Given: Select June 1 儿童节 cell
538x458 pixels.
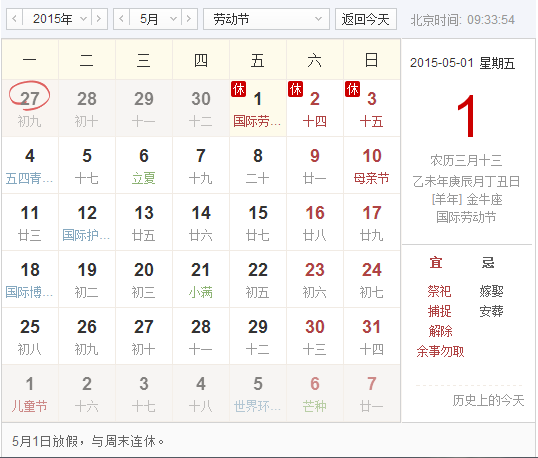Looking at the screenshot, I should 30,393.
